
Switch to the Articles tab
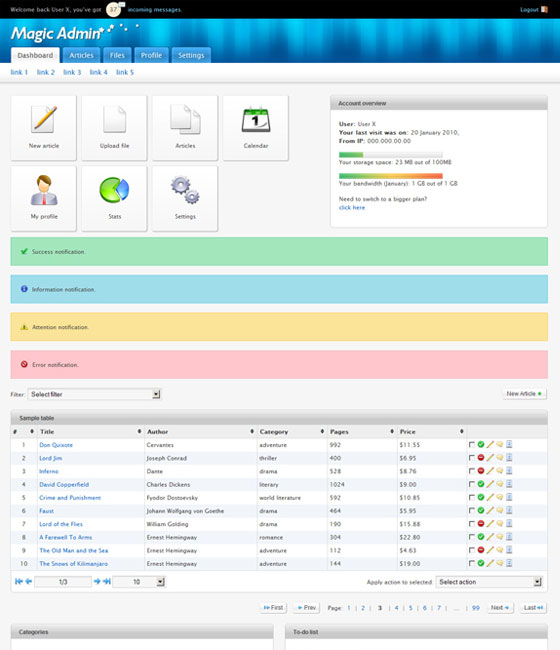click(81, 55)
